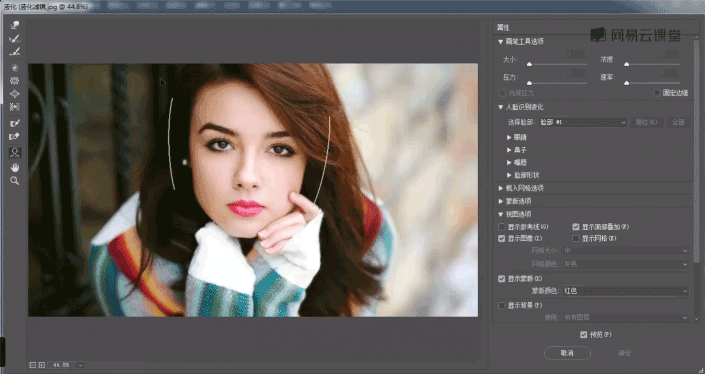Select the Forward Warp tool
The height and width of the screenshot is (374, 705).
[x=15, y=26]
